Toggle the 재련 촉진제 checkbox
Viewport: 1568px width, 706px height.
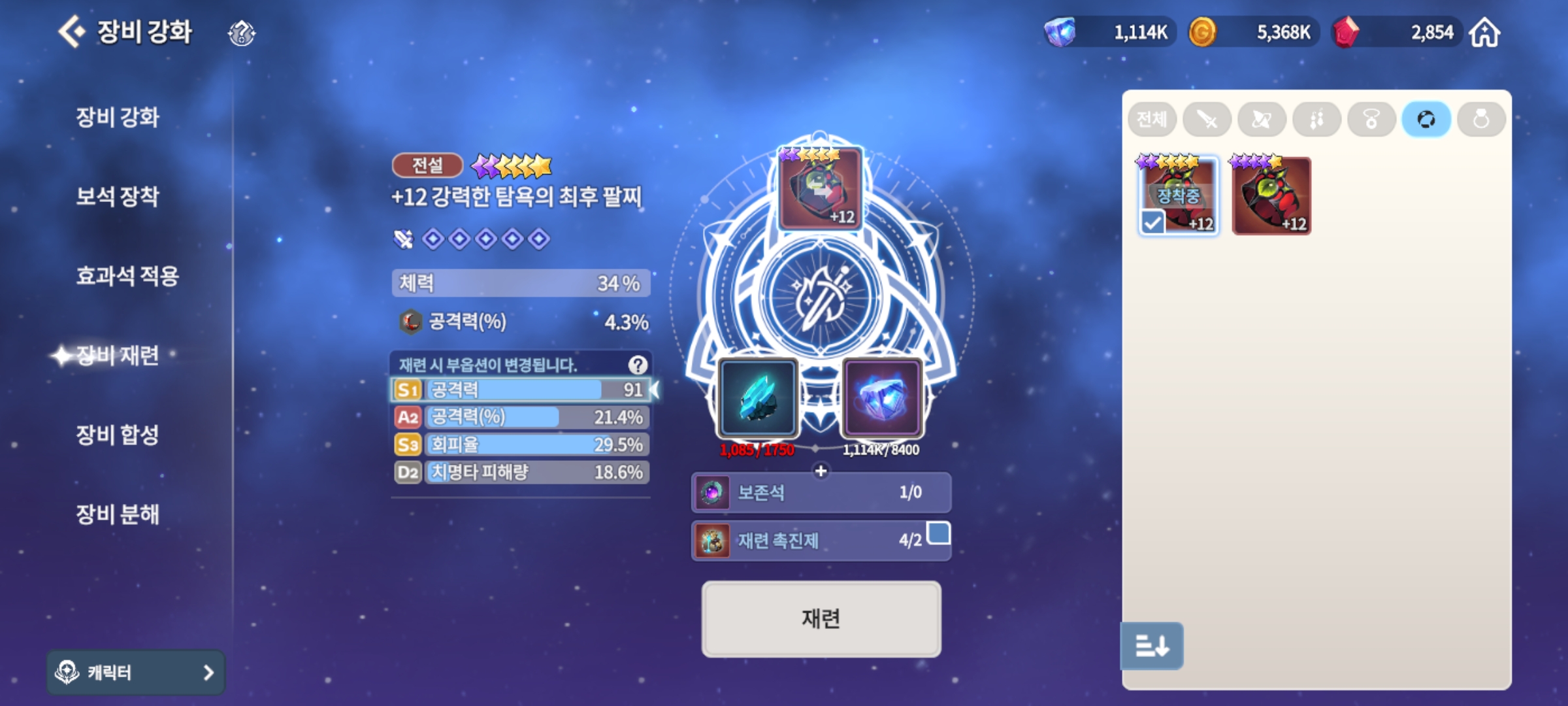pyautogui.click(x=938, y=533)
